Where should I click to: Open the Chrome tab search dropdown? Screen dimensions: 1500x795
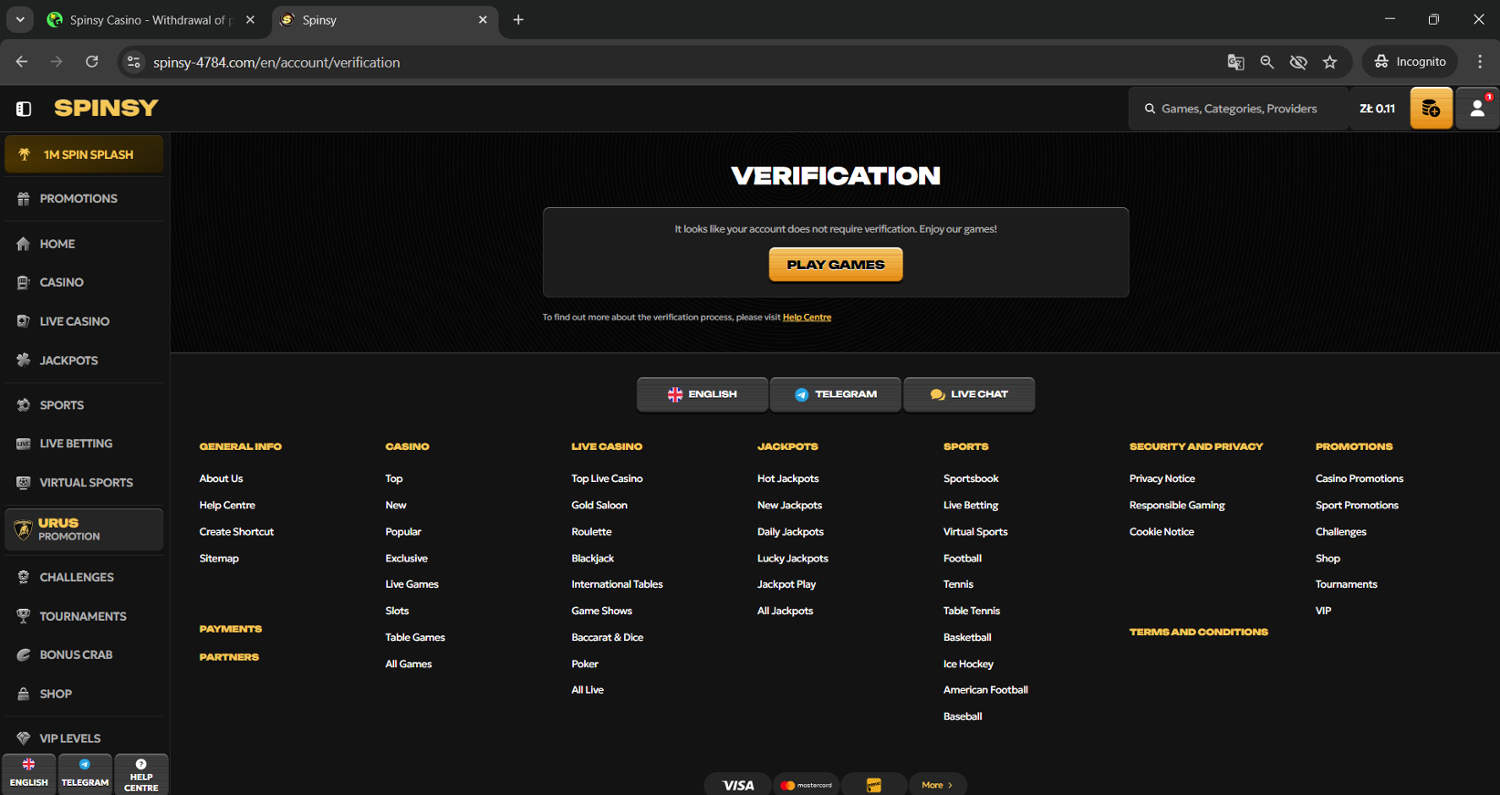pos(20,20)
